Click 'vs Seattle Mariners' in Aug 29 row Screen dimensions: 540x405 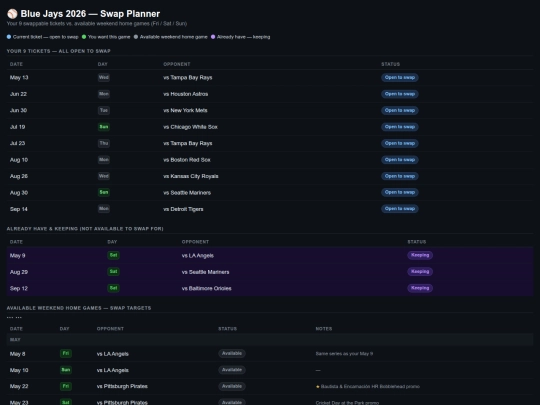click(x=206, y=272)
